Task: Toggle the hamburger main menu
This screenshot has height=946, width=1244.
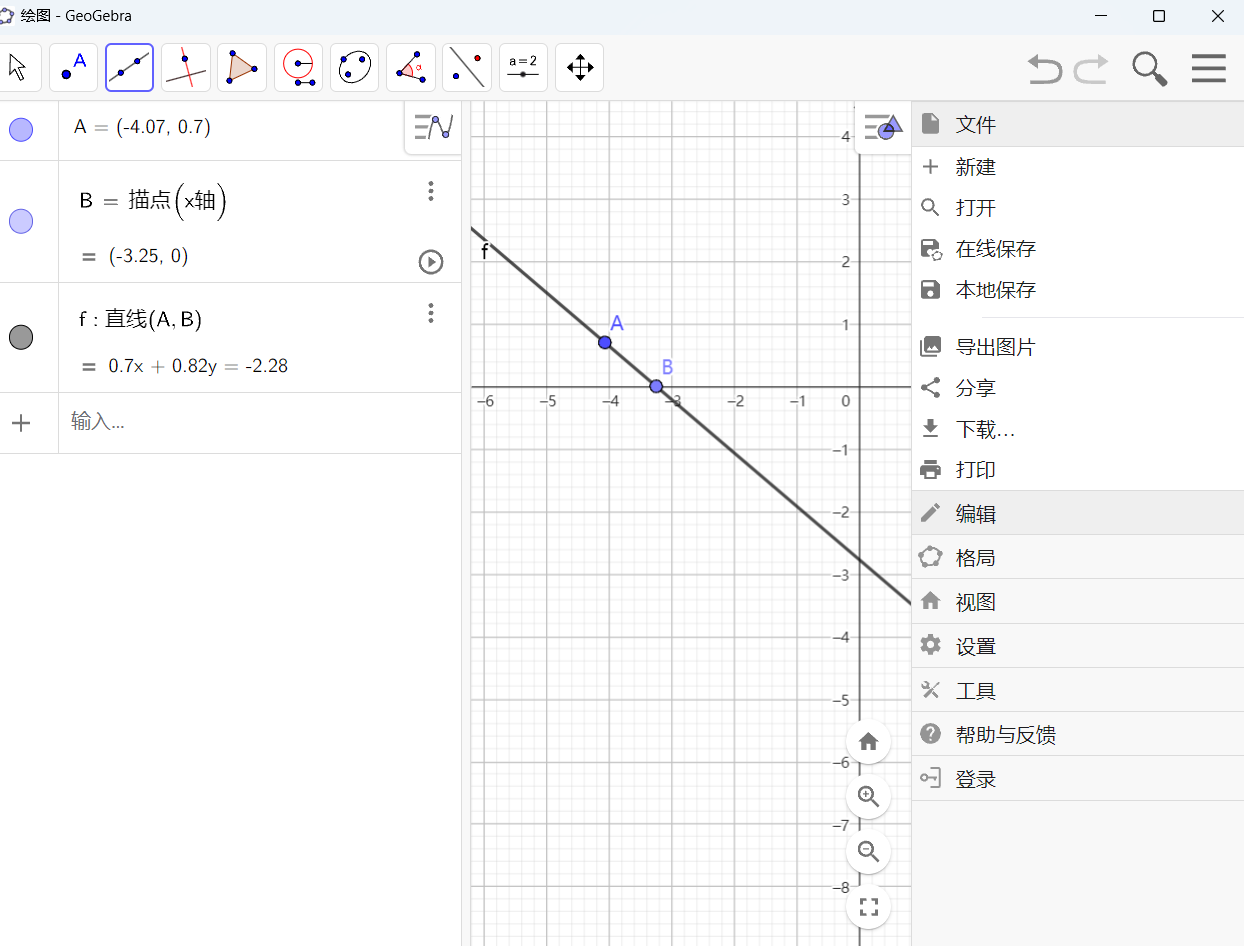Action: (x=1209, y=68)
